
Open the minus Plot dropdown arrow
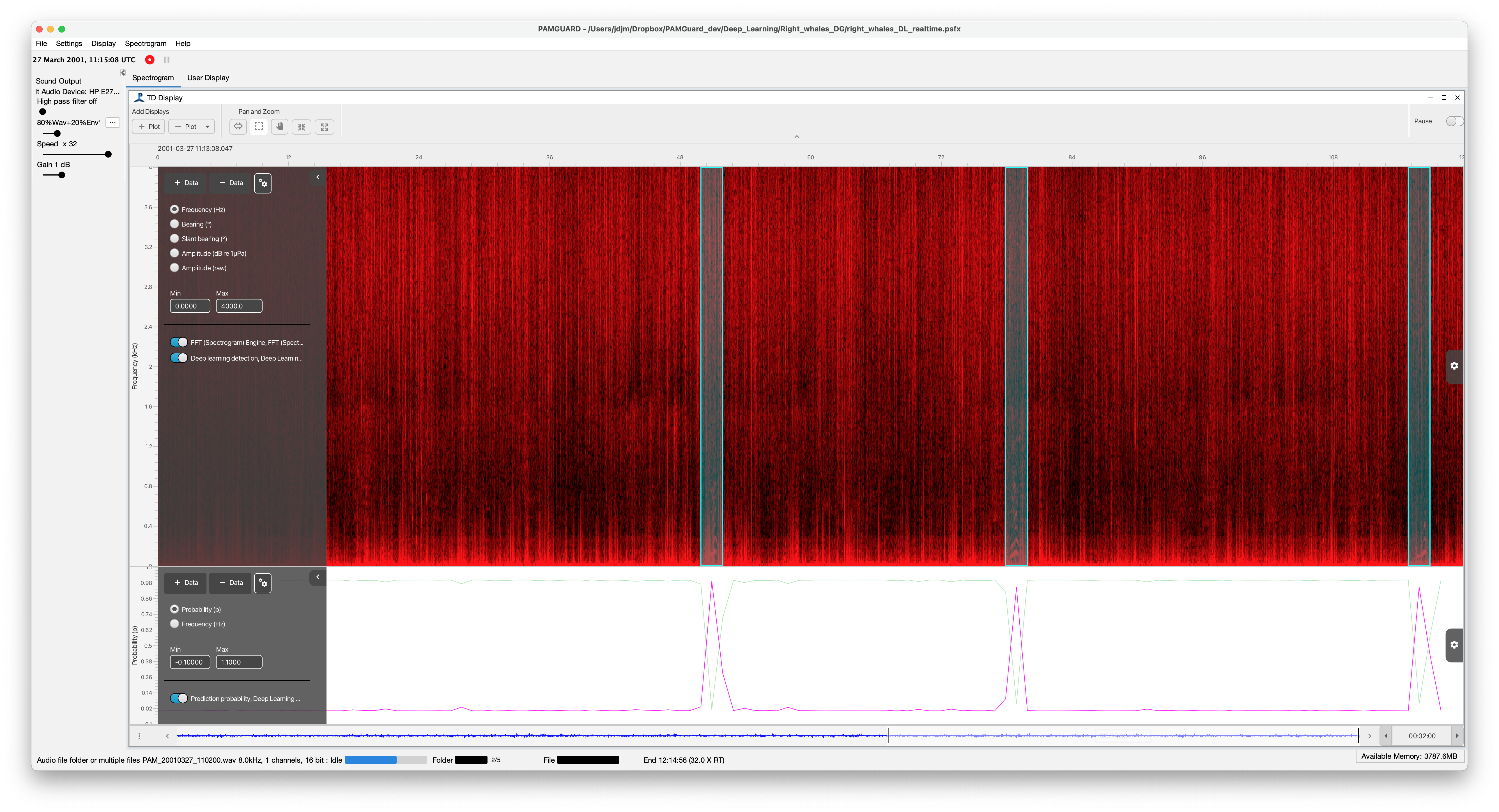click(207, 126)
